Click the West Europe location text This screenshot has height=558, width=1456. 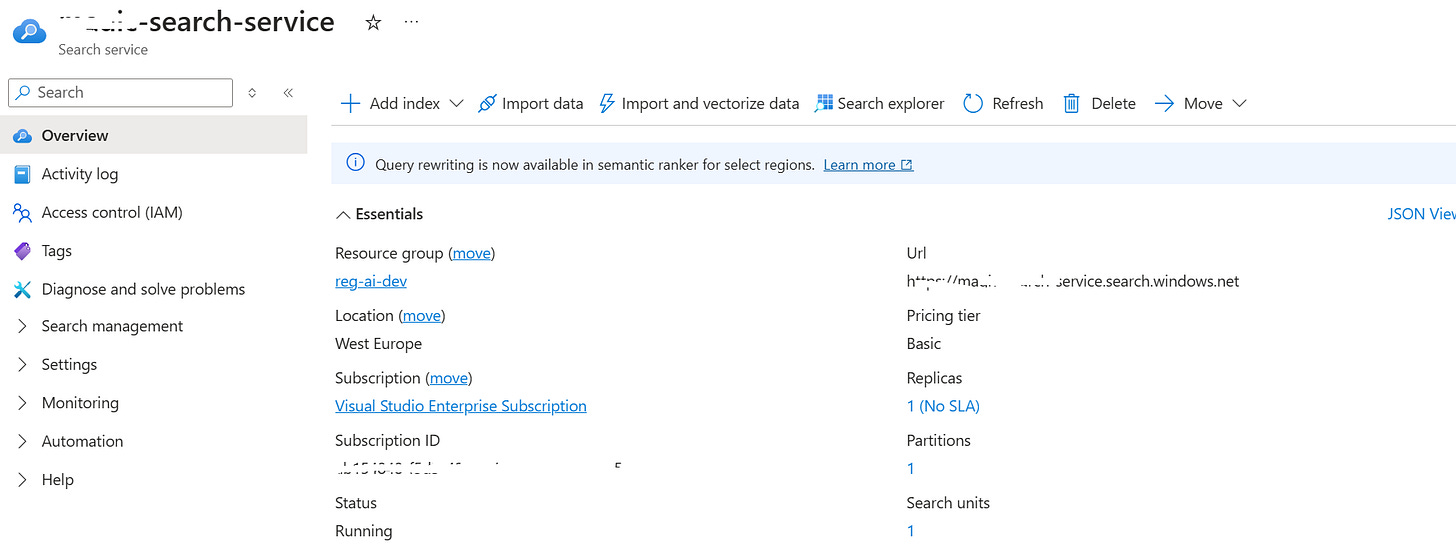(378, 343)
